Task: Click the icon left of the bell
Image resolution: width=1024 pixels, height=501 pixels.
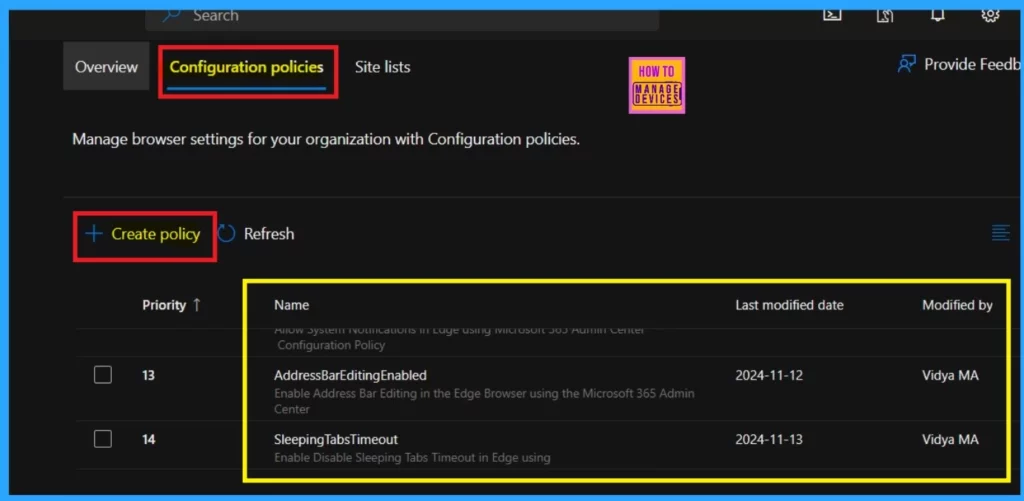Action: (885, 14)
